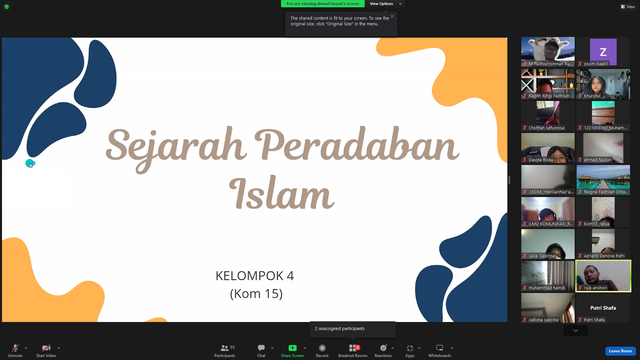
Task: Unmute the microphone
Action: coord(15,350)
